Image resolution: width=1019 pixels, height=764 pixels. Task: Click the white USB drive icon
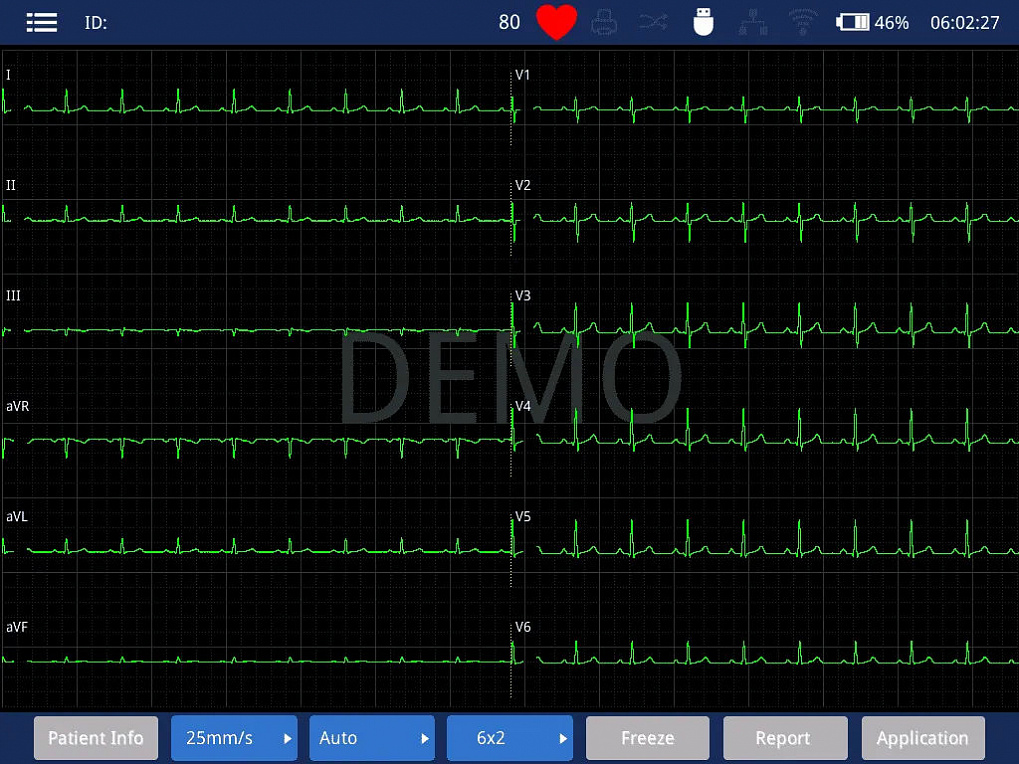click(703, 22)
